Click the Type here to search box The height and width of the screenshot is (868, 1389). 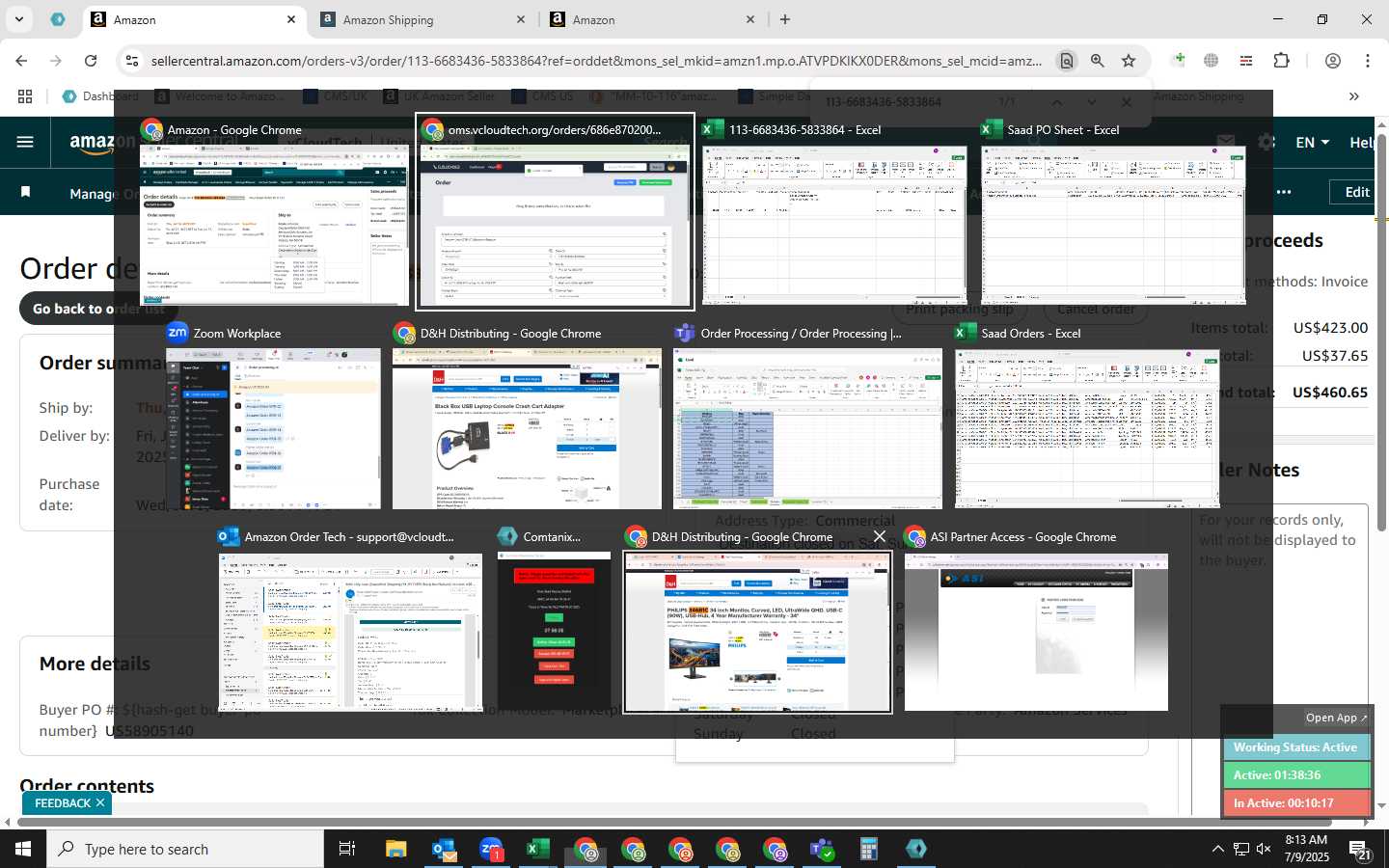(x=185, y=849)
